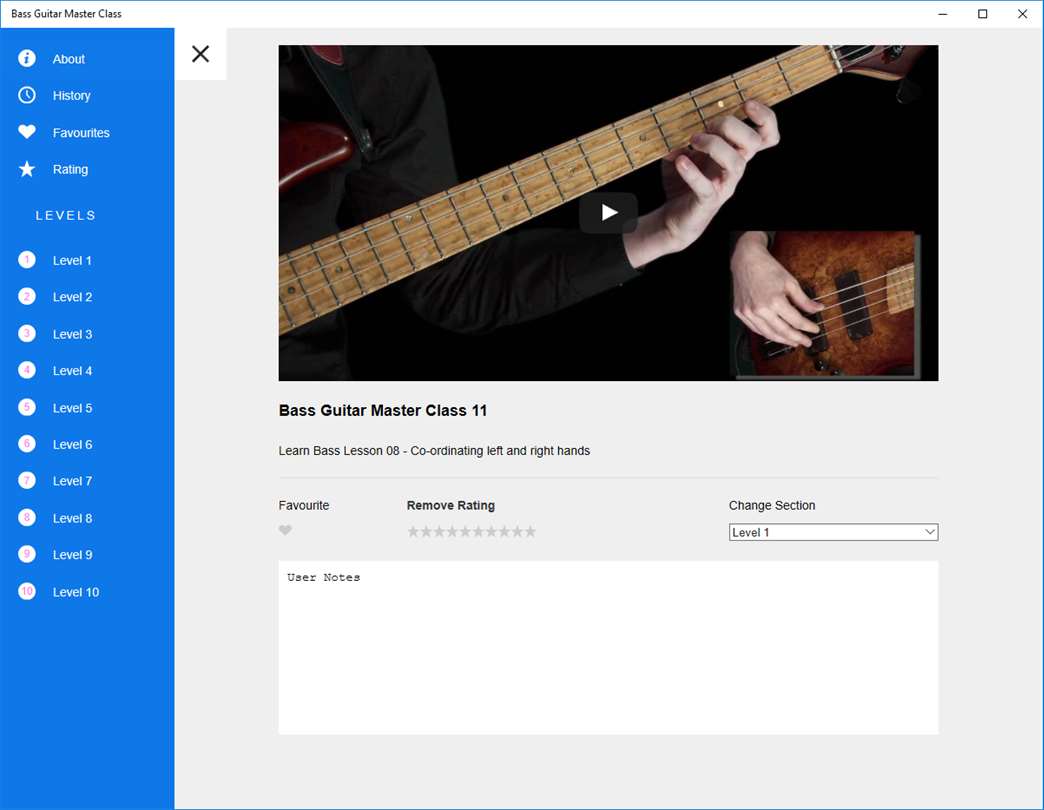Minimize the Bass Guitar Master Class window
Image resolution: width=1044 pixels, height=810 pixels.
(x=942, y=13)
